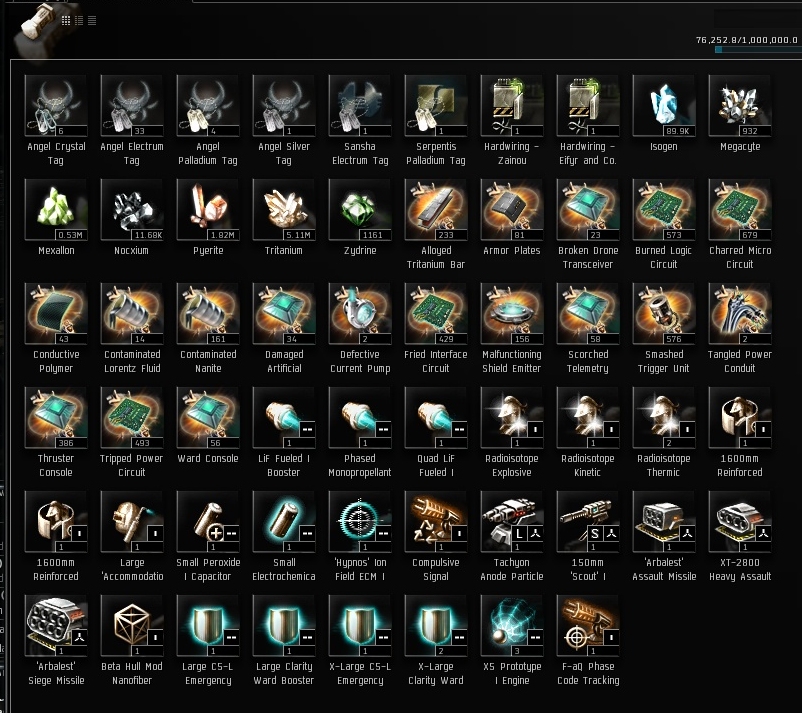Pick the Malfunctioning Shield Emitter stack
The height and width of the screenshot is (713, 802).
[511, 314]
